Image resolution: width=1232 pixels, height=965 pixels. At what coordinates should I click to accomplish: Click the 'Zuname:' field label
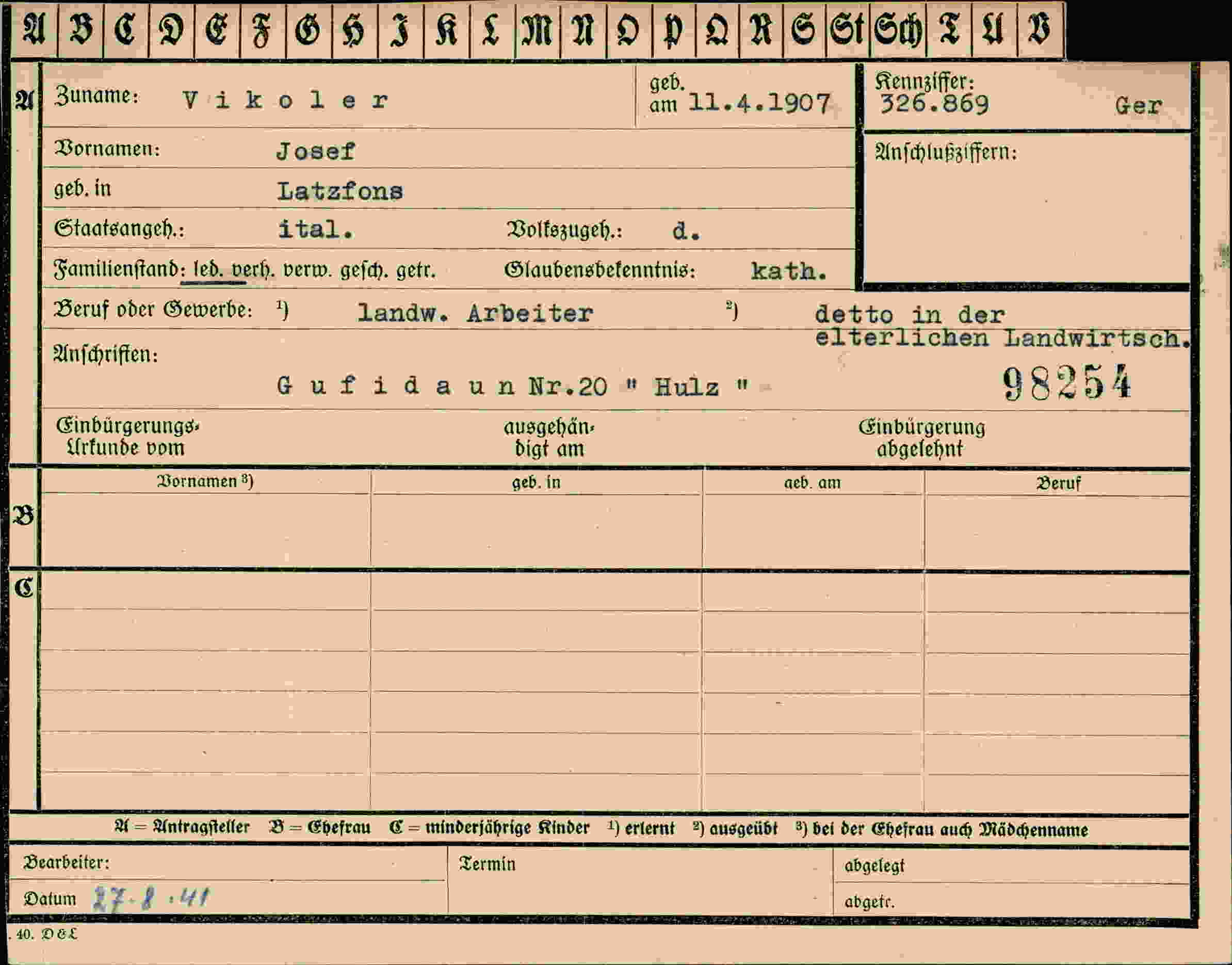[96, 96]
